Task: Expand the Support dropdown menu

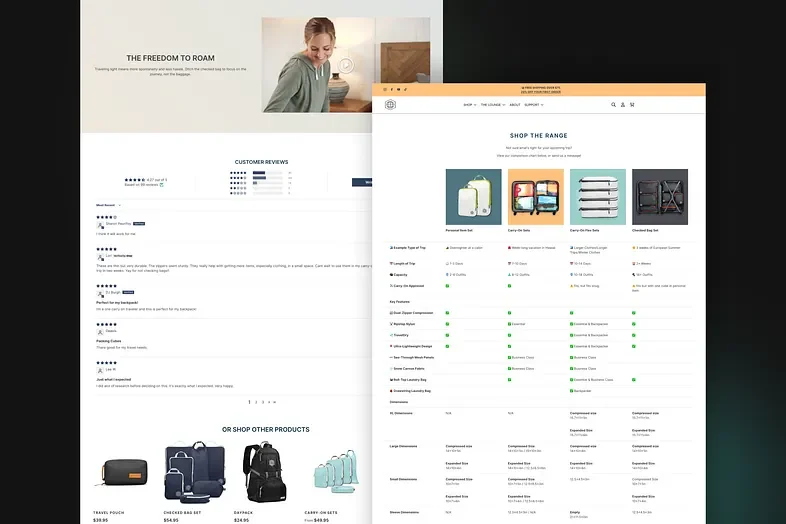Action: [x=533, y=105]
